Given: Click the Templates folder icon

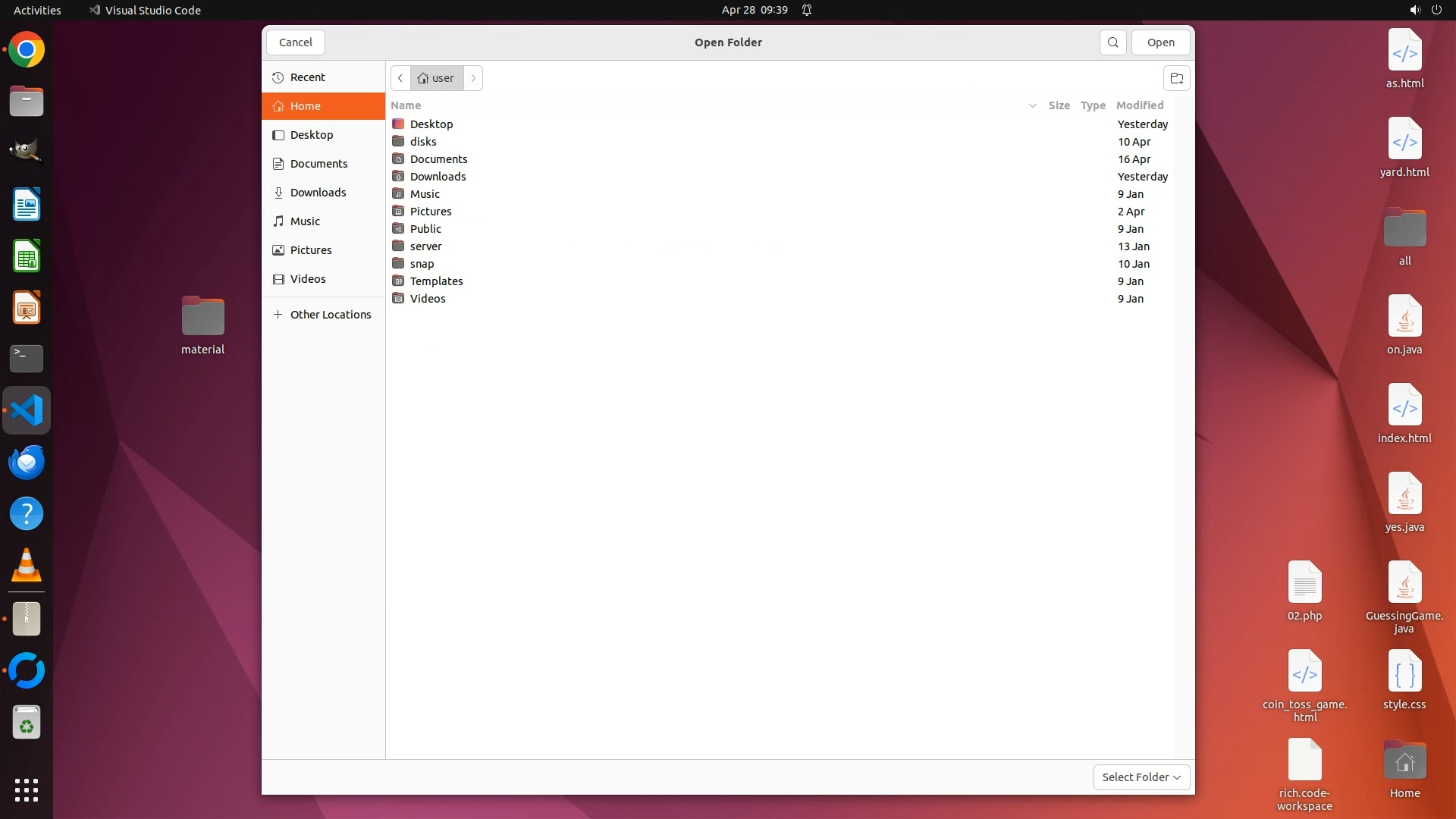Looking at the screenshot, I should point(398,281).
